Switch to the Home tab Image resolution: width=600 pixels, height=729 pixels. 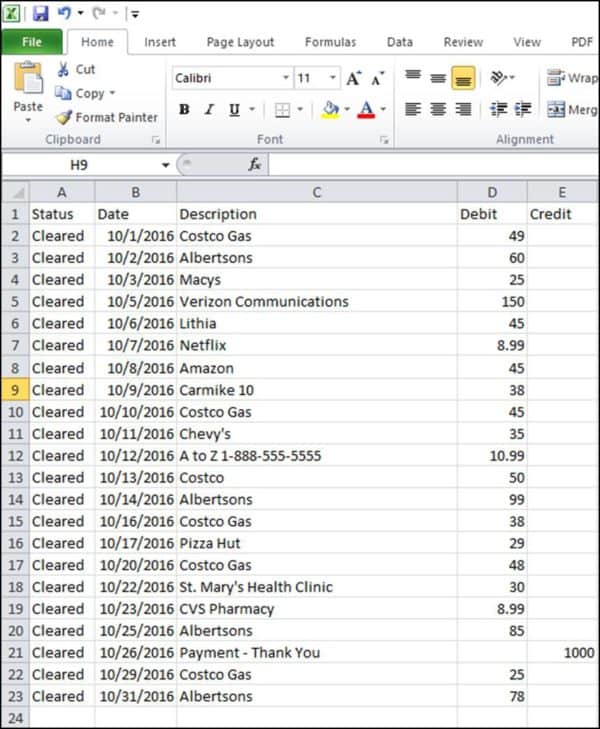point(97,42)
